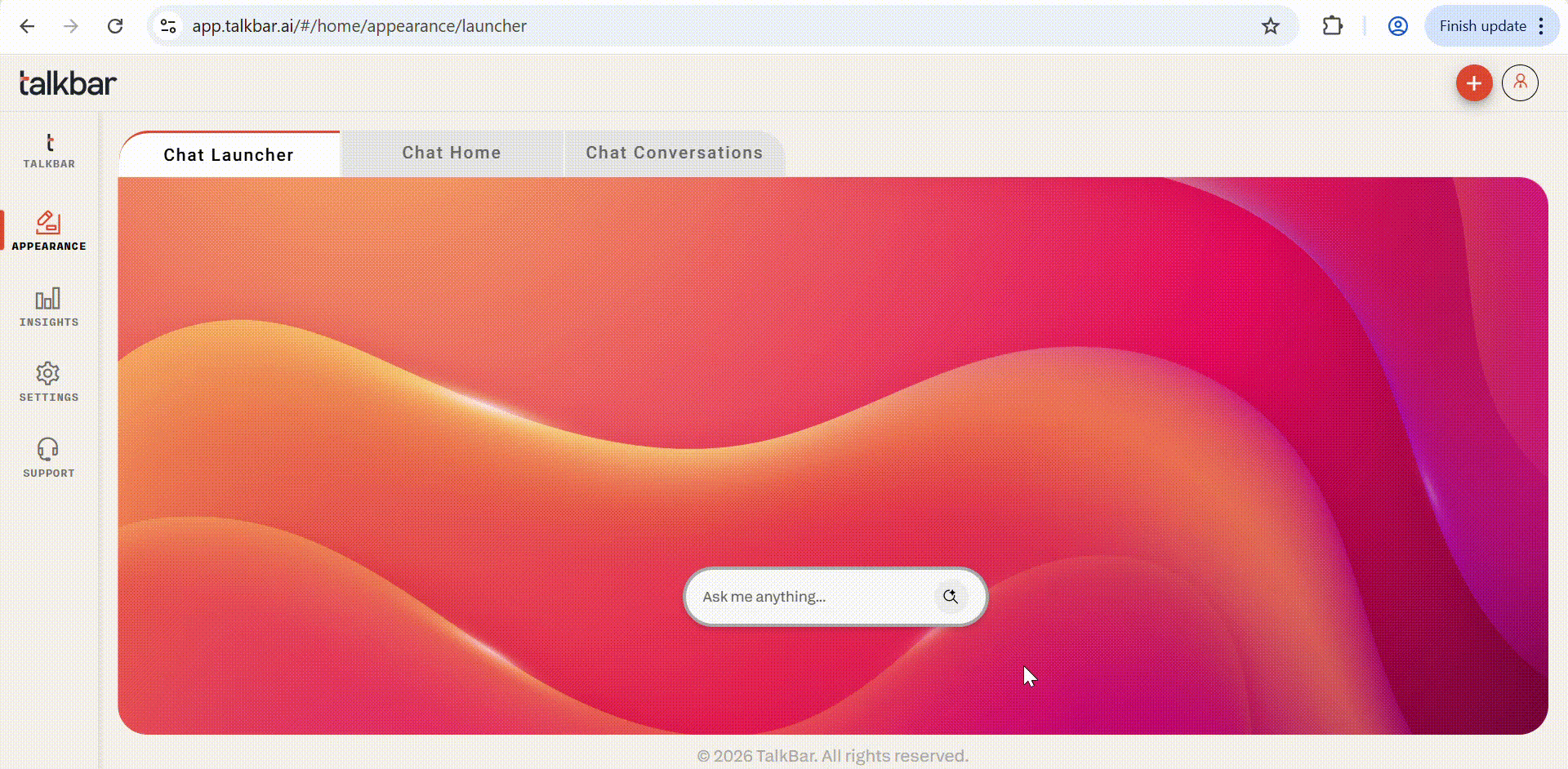1568x769 pixels.
Task: Click the search icon in the chat launcher
Action: (x=950, y=597)
